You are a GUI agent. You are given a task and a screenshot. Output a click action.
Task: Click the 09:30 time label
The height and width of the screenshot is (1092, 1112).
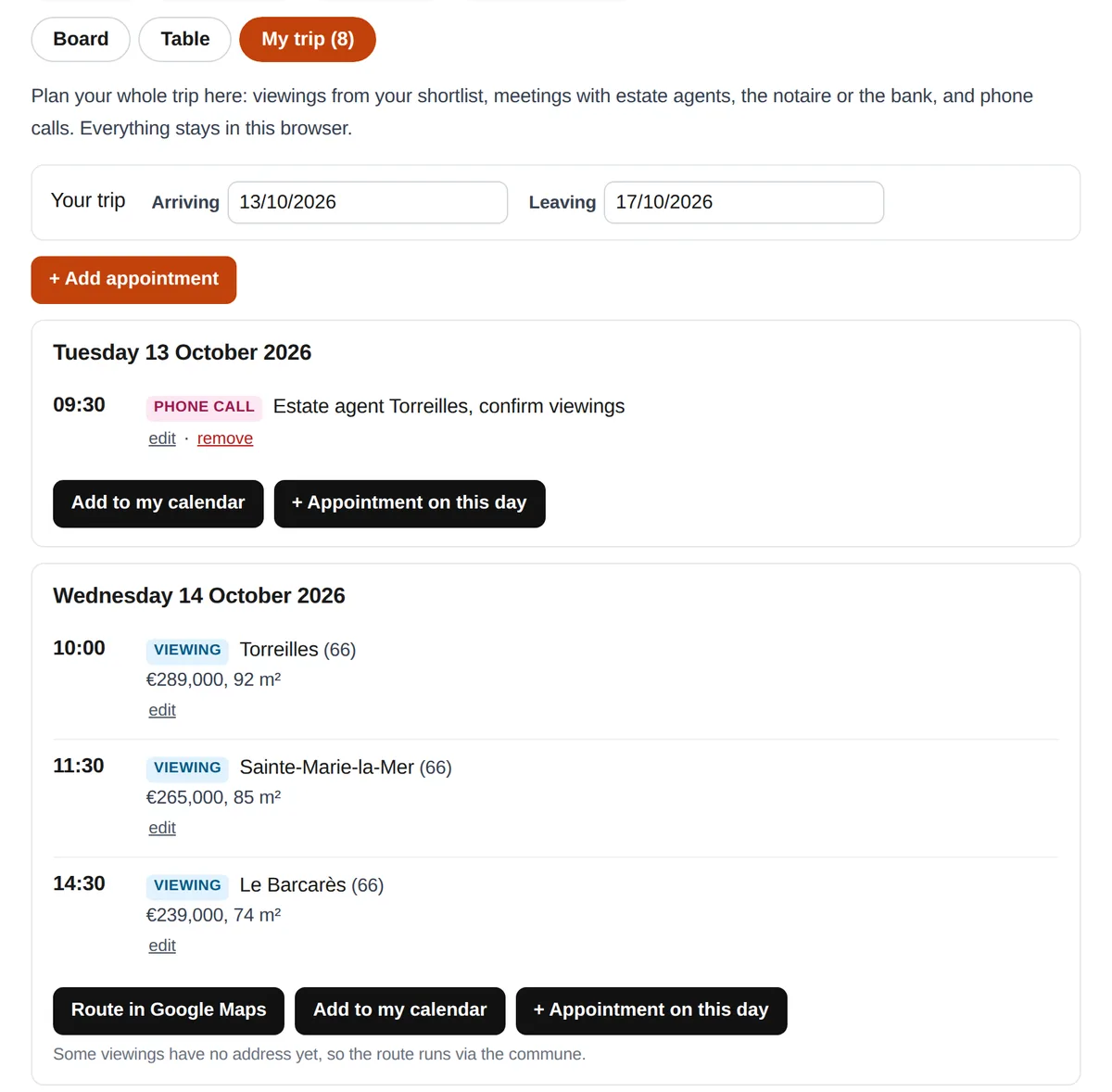coord(79,405)
